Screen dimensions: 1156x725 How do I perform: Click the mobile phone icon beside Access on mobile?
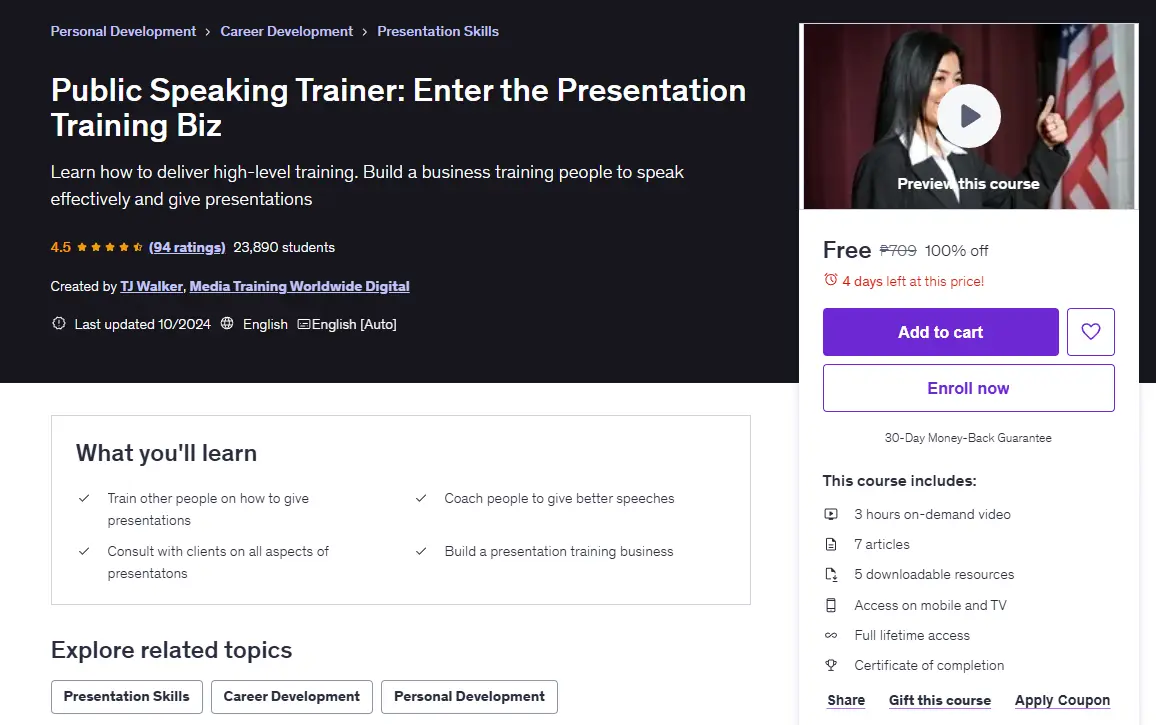click(x=831, y=605)
